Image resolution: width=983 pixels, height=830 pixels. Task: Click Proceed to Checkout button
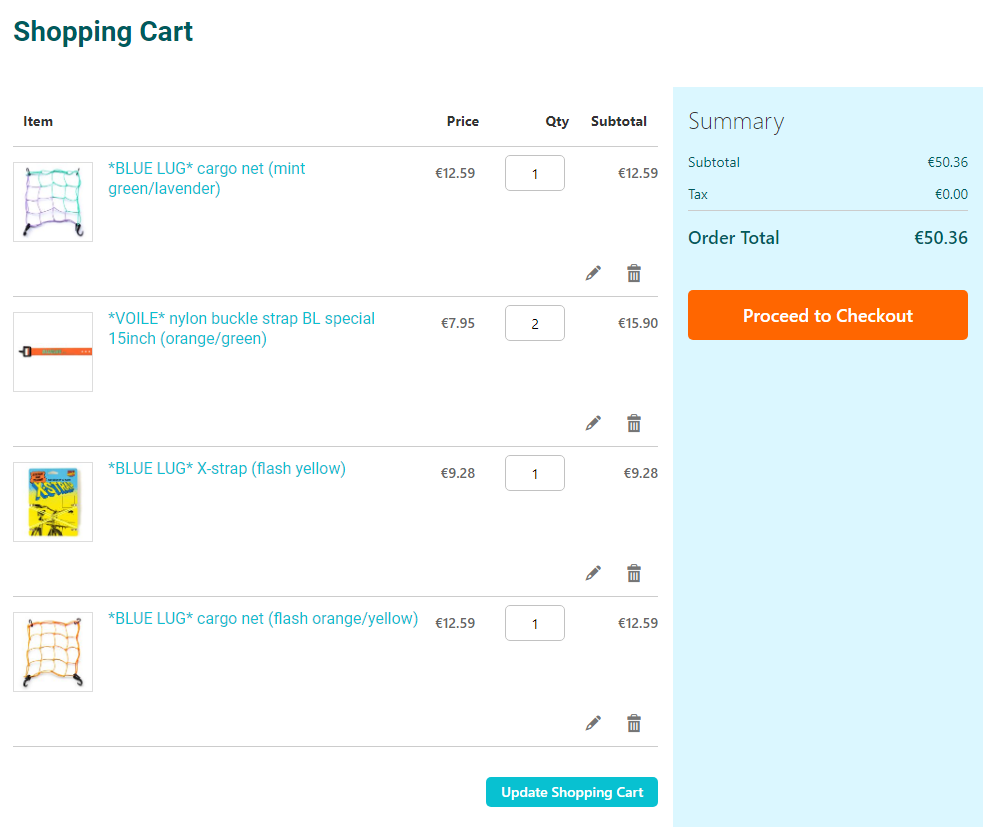pyautogui.click(x=827, y=315)
